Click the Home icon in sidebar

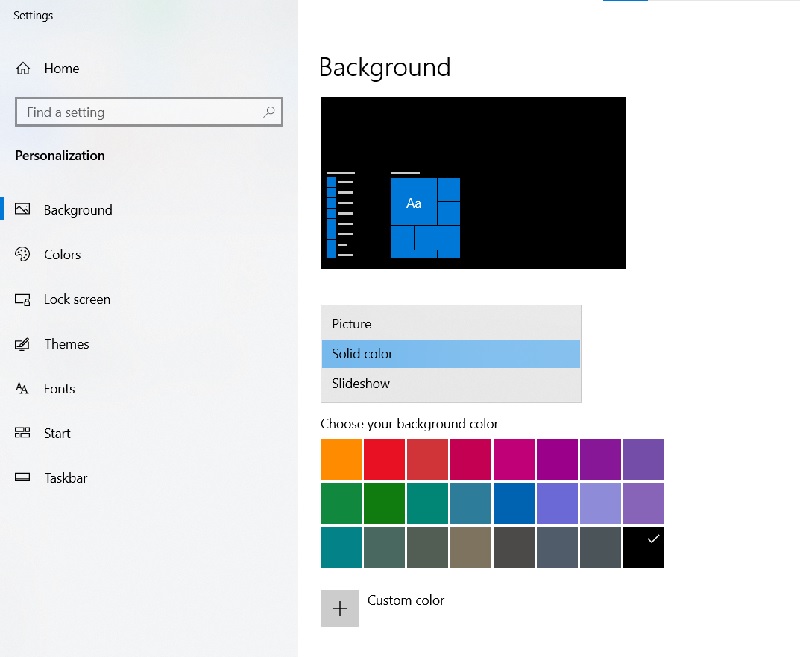(23, 69)
